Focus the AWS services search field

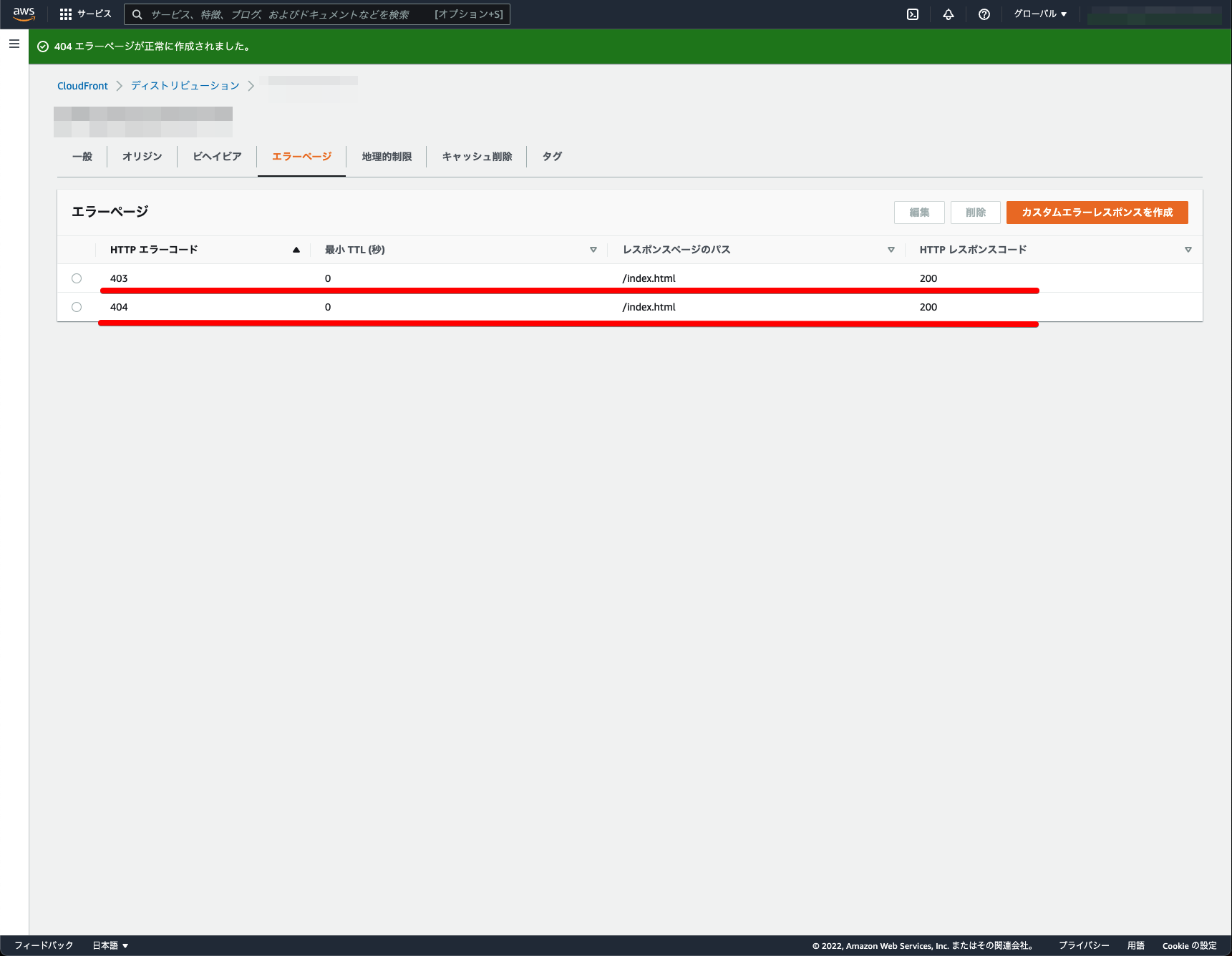[x=317, y=14]
